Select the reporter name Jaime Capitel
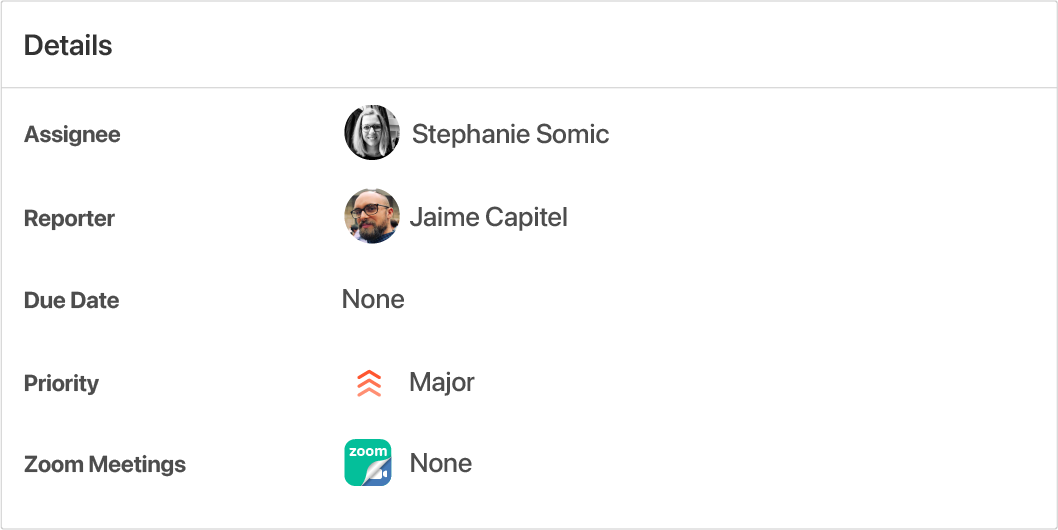The width and height of the screenshot is (1058, 530). 489,217
